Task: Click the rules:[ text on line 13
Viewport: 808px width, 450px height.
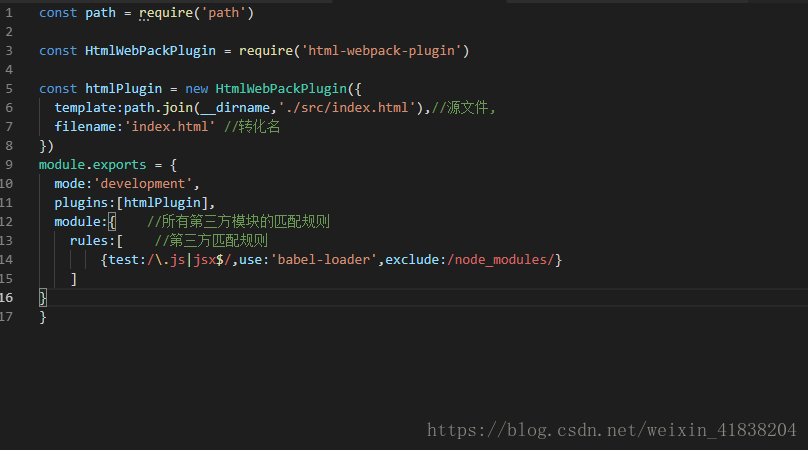Action: click(96, 241)
